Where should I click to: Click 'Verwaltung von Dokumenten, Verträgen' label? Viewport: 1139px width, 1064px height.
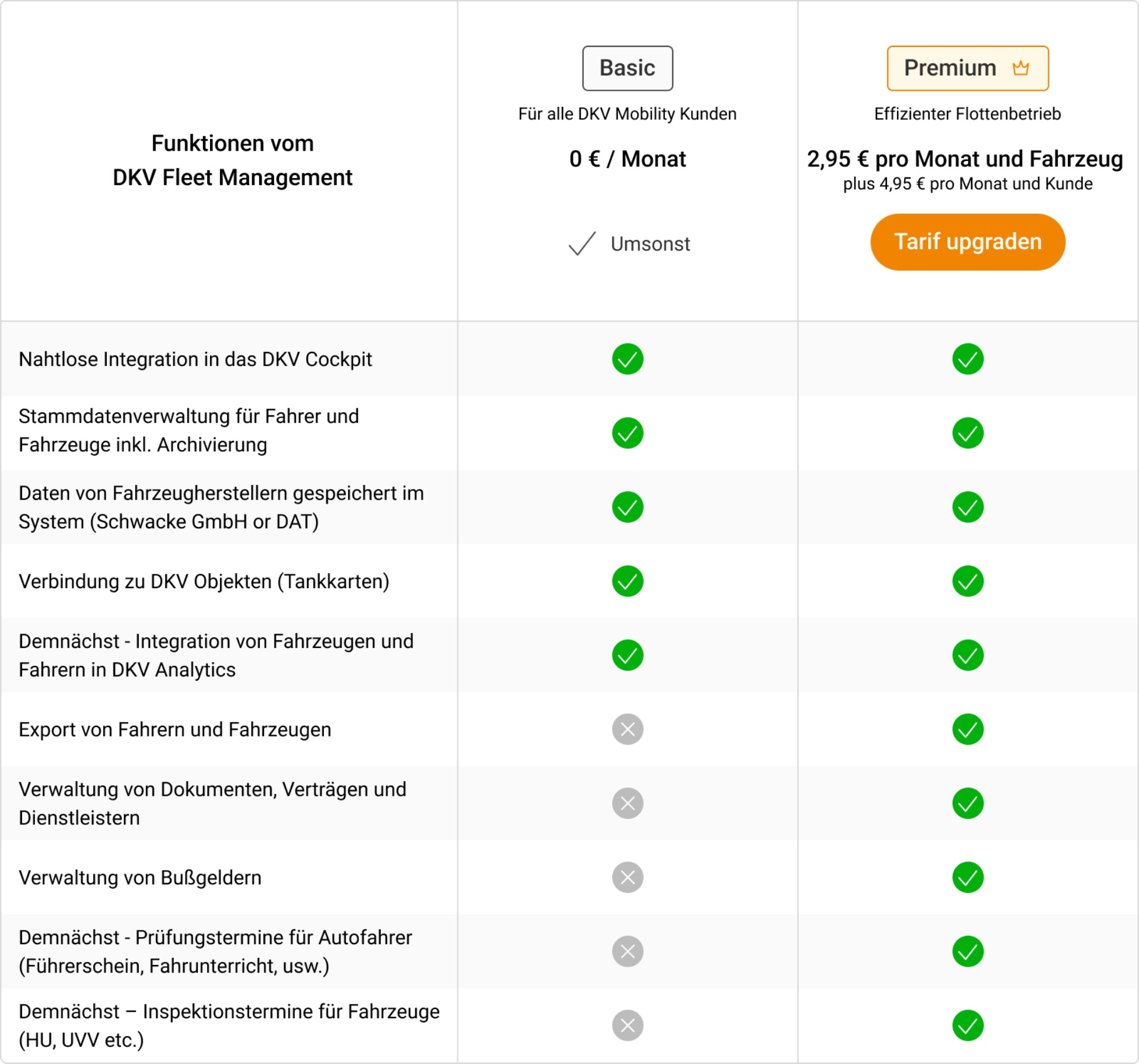[212, 803]
